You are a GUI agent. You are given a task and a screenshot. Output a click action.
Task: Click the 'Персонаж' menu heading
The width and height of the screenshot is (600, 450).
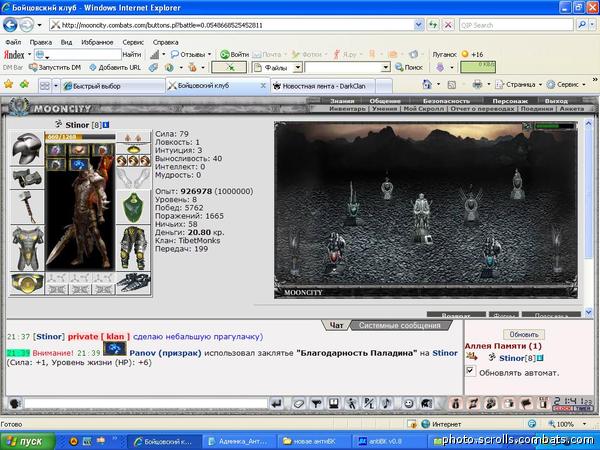(x=510, y=101)
